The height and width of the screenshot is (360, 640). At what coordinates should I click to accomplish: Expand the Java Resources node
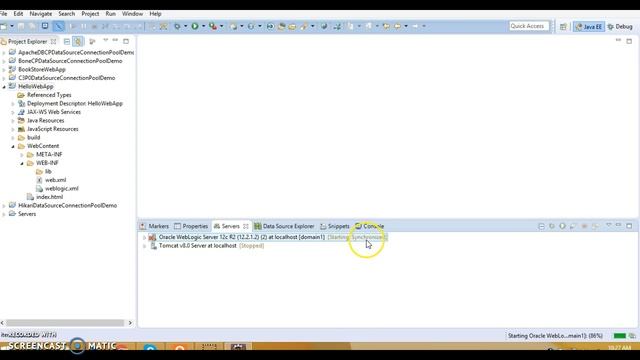pos(13,121)
